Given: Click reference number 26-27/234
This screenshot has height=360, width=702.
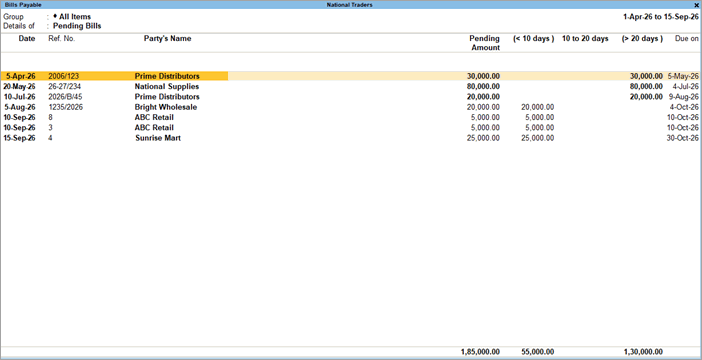Looking at the screenshot, I should 64,86.
